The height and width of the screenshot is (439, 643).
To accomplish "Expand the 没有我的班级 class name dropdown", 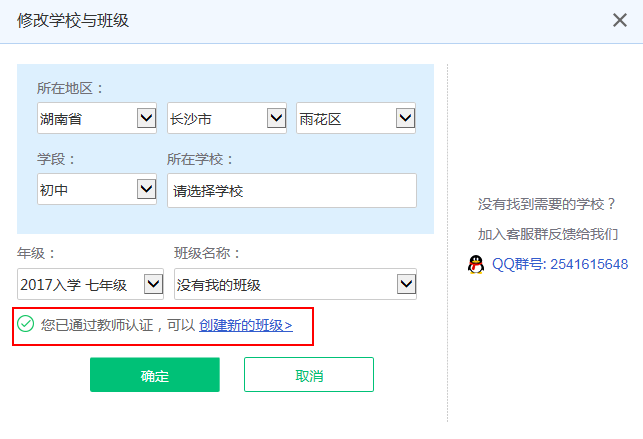I will click(x=295, y=284).
